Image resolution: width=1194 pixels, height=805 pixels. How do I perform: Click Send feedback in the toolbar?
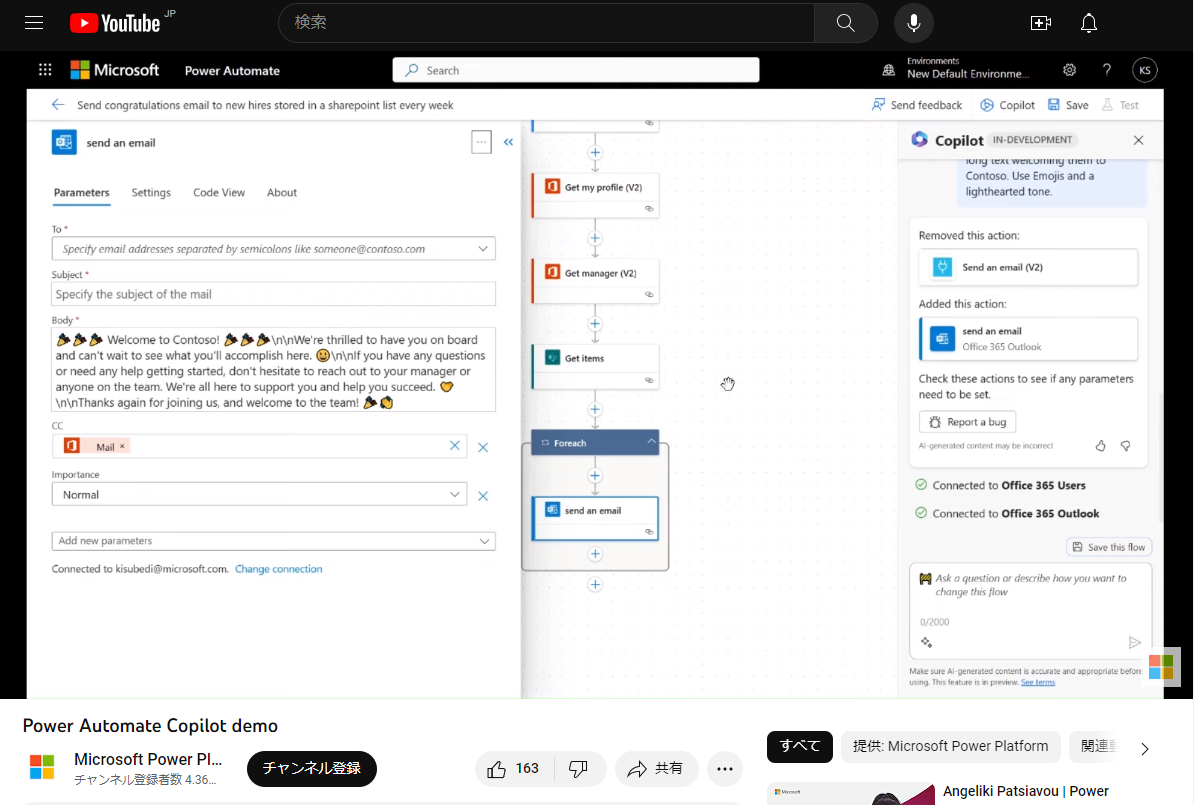(917, 105)
